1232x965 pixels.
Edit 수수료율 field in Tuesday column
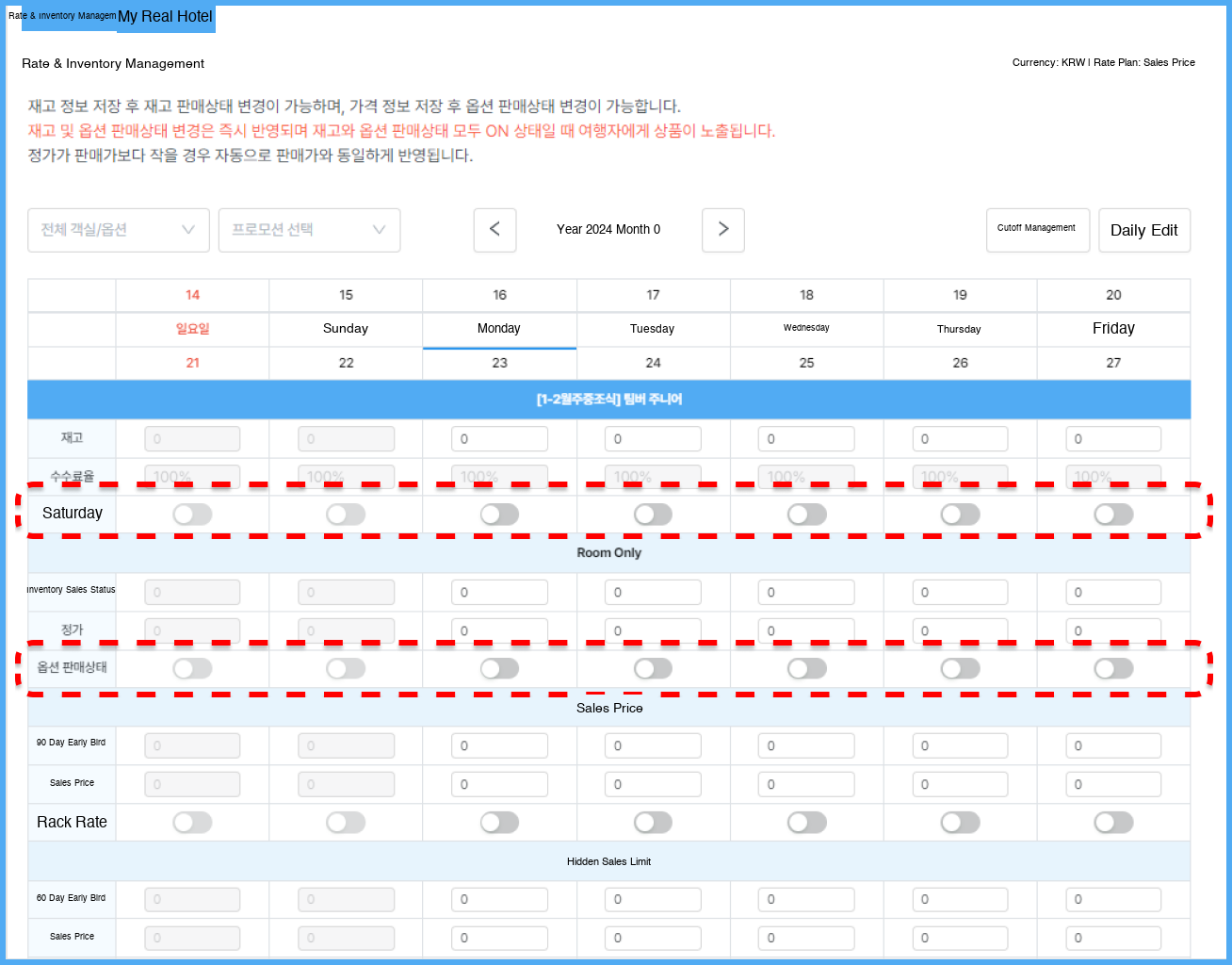(x=653, y=476)
